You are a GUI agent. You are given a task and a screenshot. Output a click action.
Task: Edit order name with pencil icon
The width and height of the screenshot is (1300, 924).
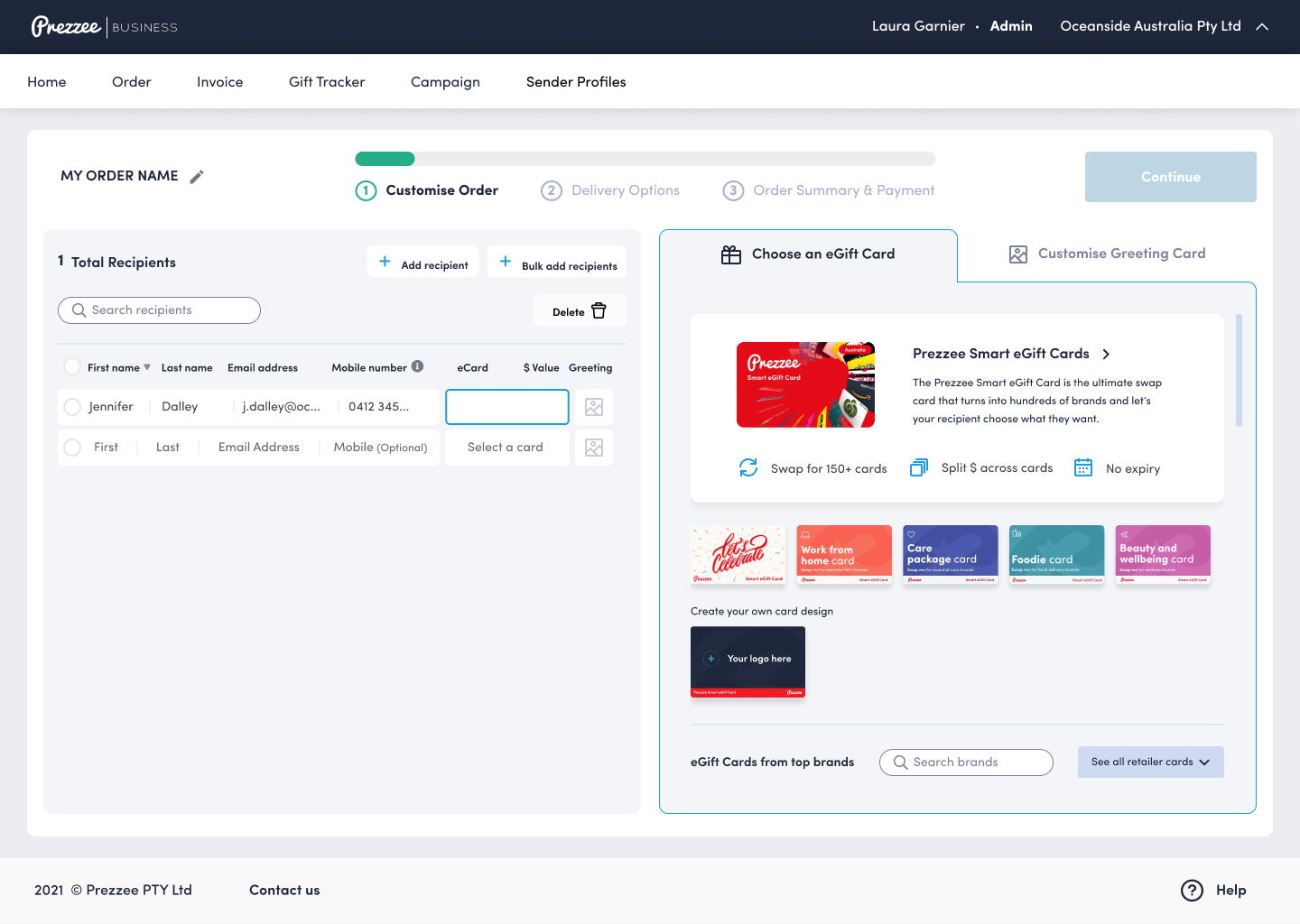[197, 177]
